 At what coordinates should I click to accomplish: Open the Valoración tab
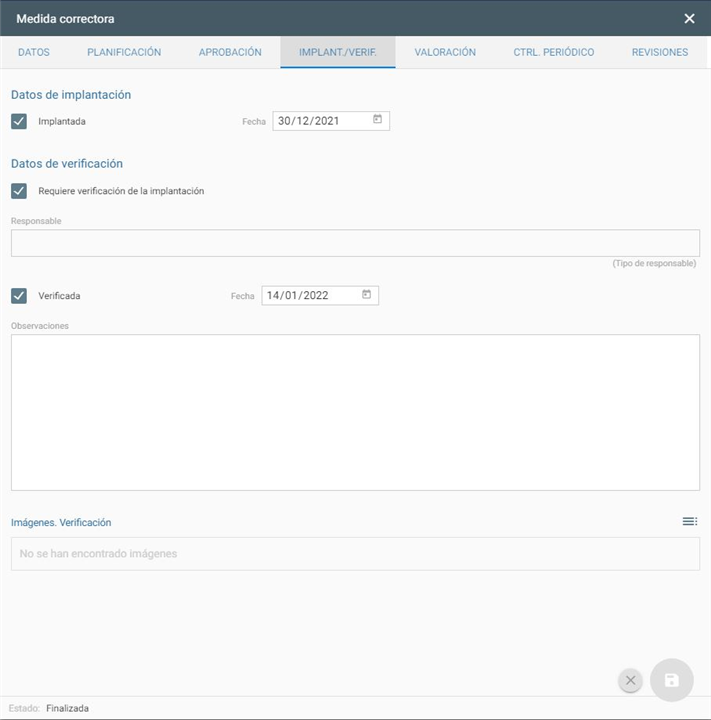tap(445, 52)
